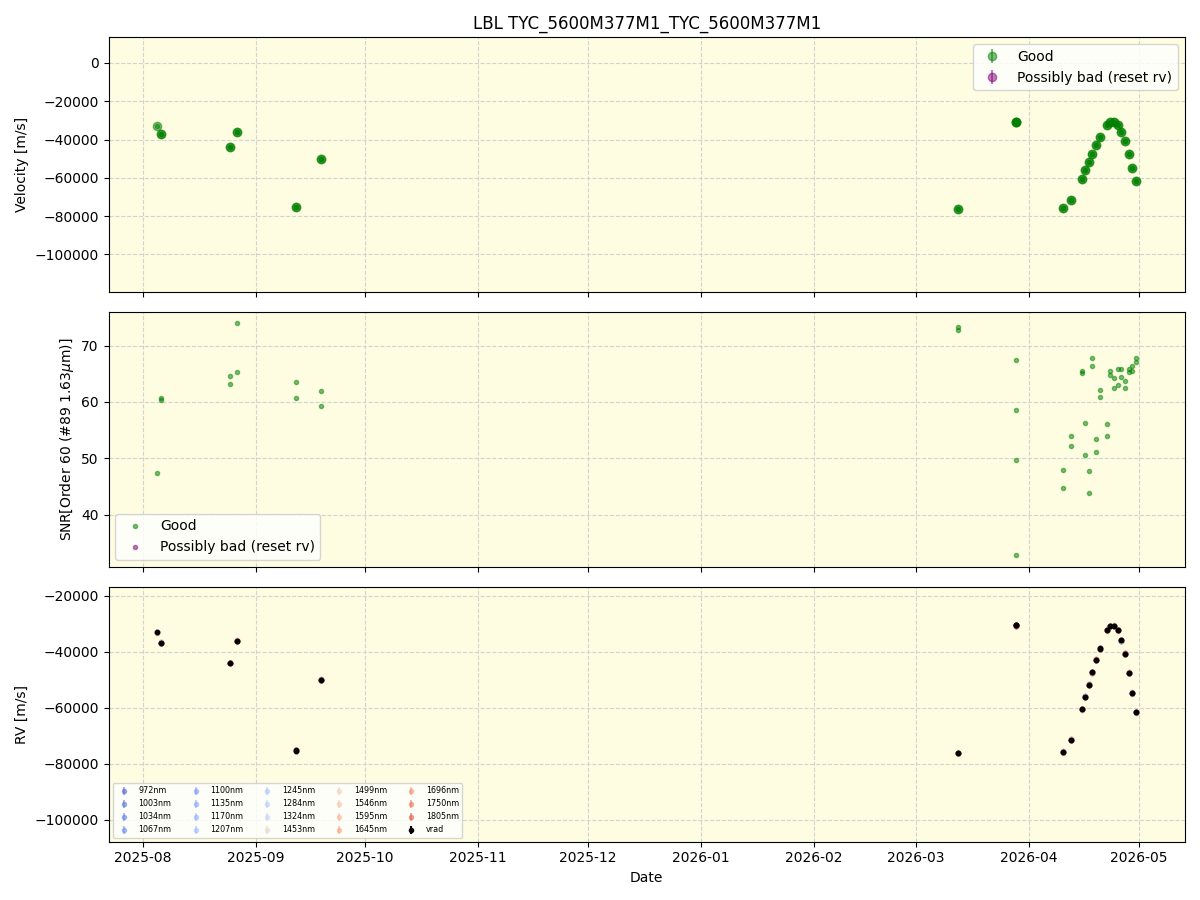Click 'Possibly bad (reset rv)' text in velocity legend

click(x=1094, y=77)
